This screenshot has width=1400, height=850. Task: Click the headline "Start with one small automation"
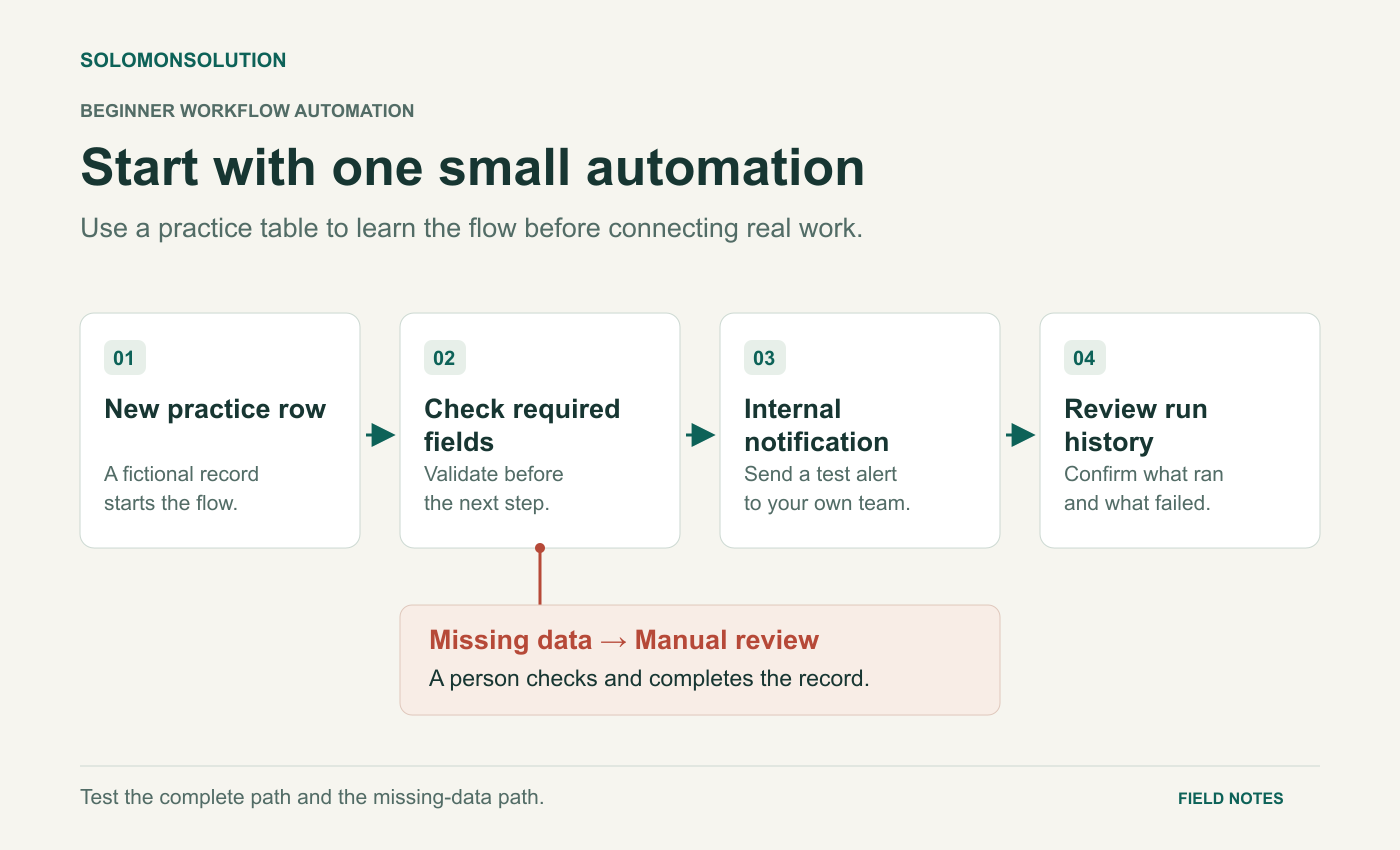coord(472,167)
